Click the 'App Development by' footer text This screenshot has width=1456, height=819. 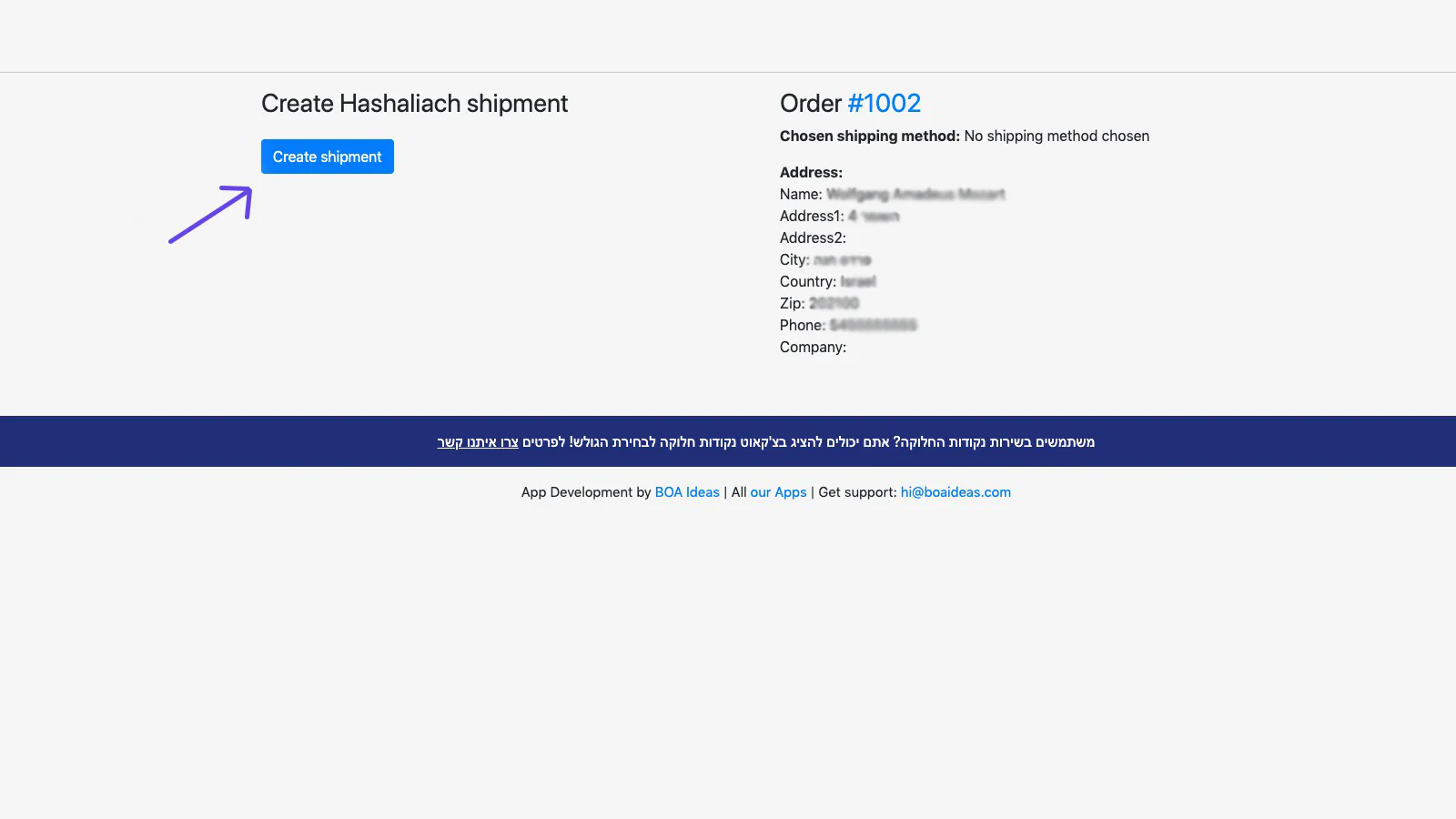[585, 492]
